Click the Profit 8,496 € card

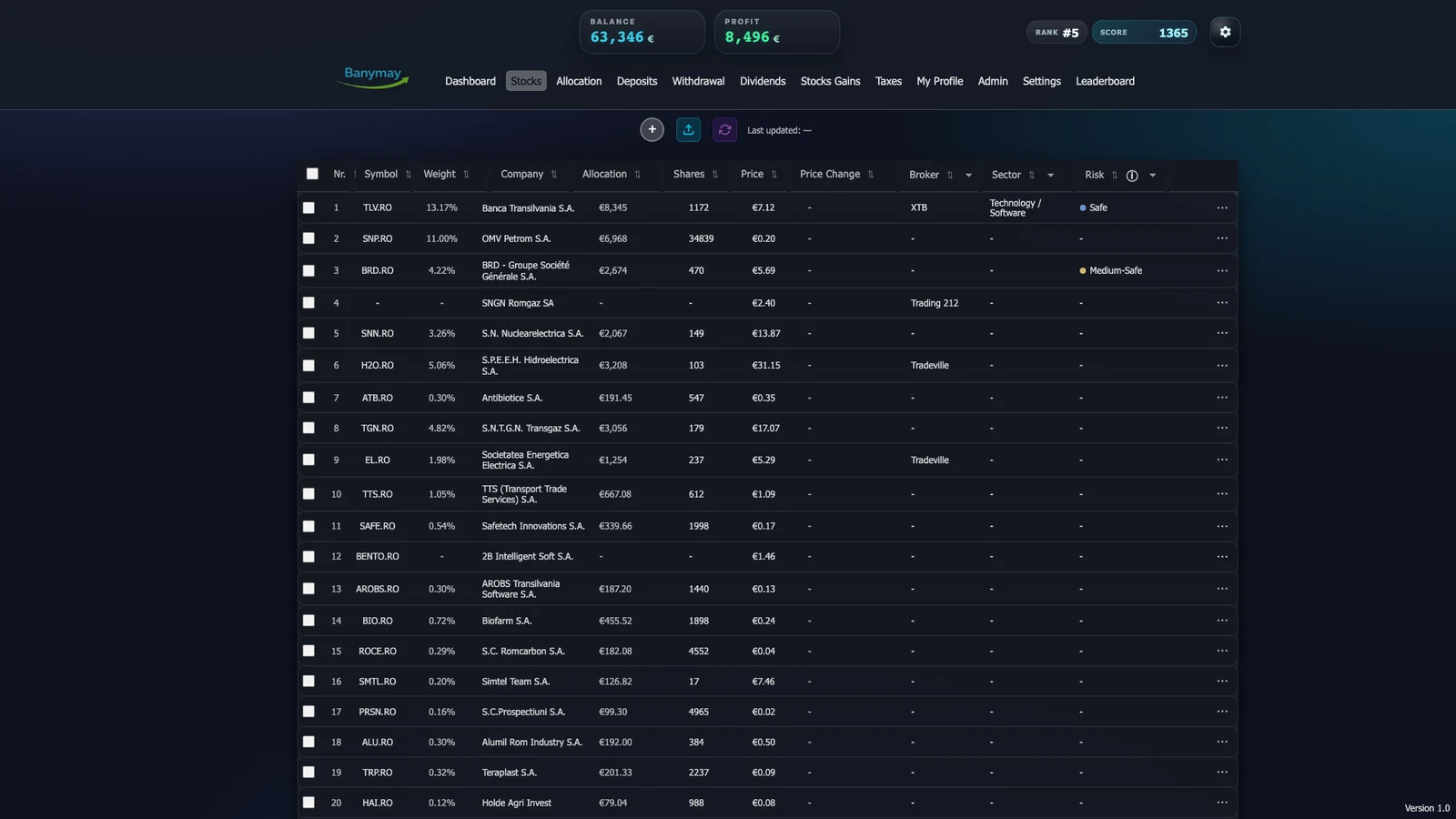[x=776, y=32]
